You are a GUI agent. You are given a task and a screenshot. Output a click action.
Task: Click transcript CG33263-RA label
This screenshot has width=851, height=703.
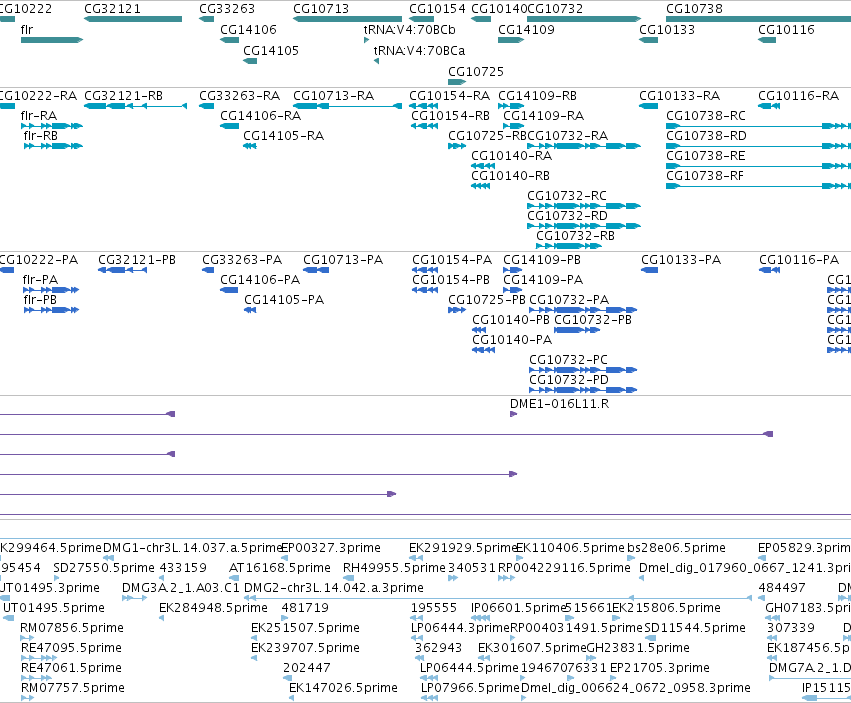tap(239, 96)
